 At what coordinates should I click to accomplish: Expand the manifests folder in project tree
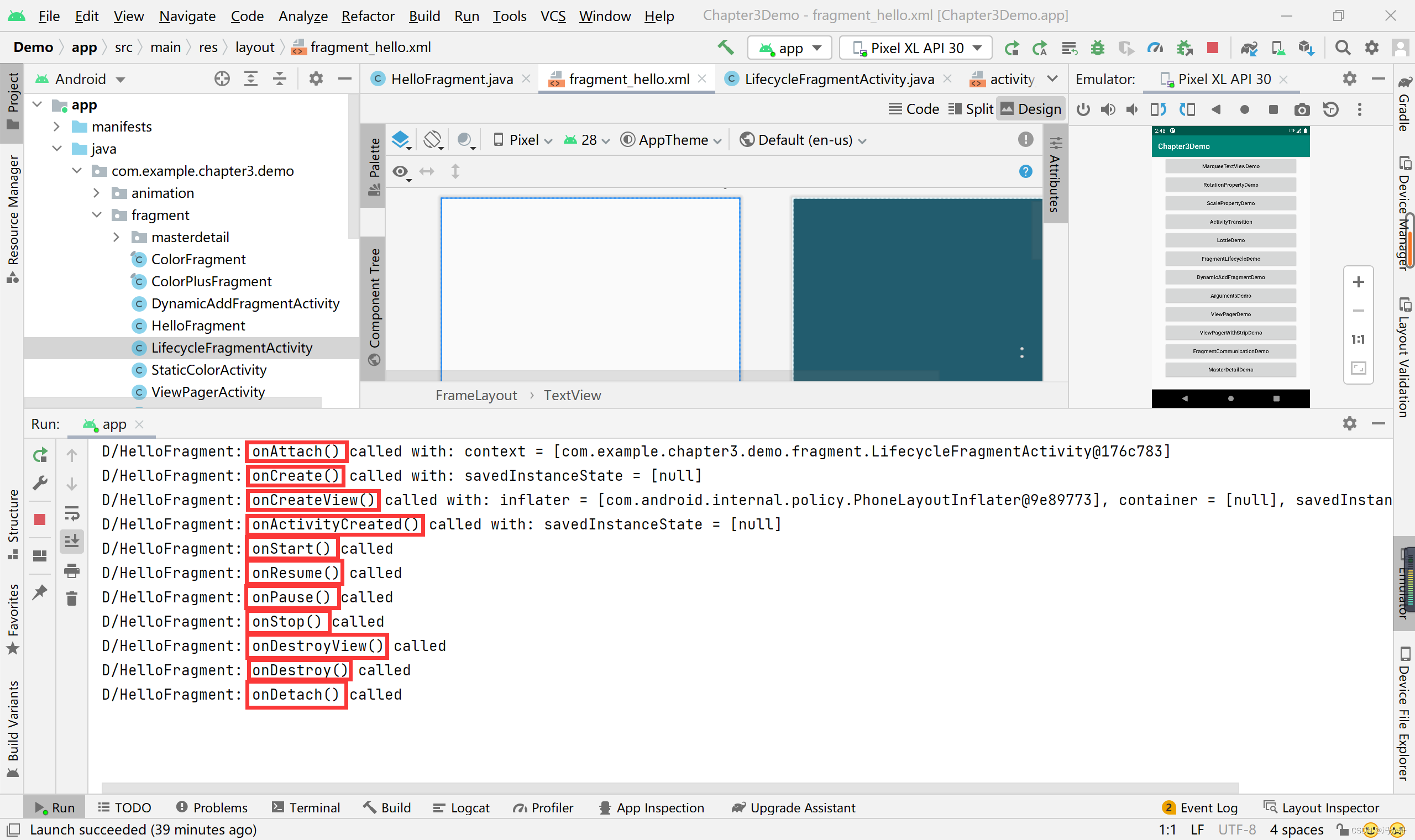[56, 127]
